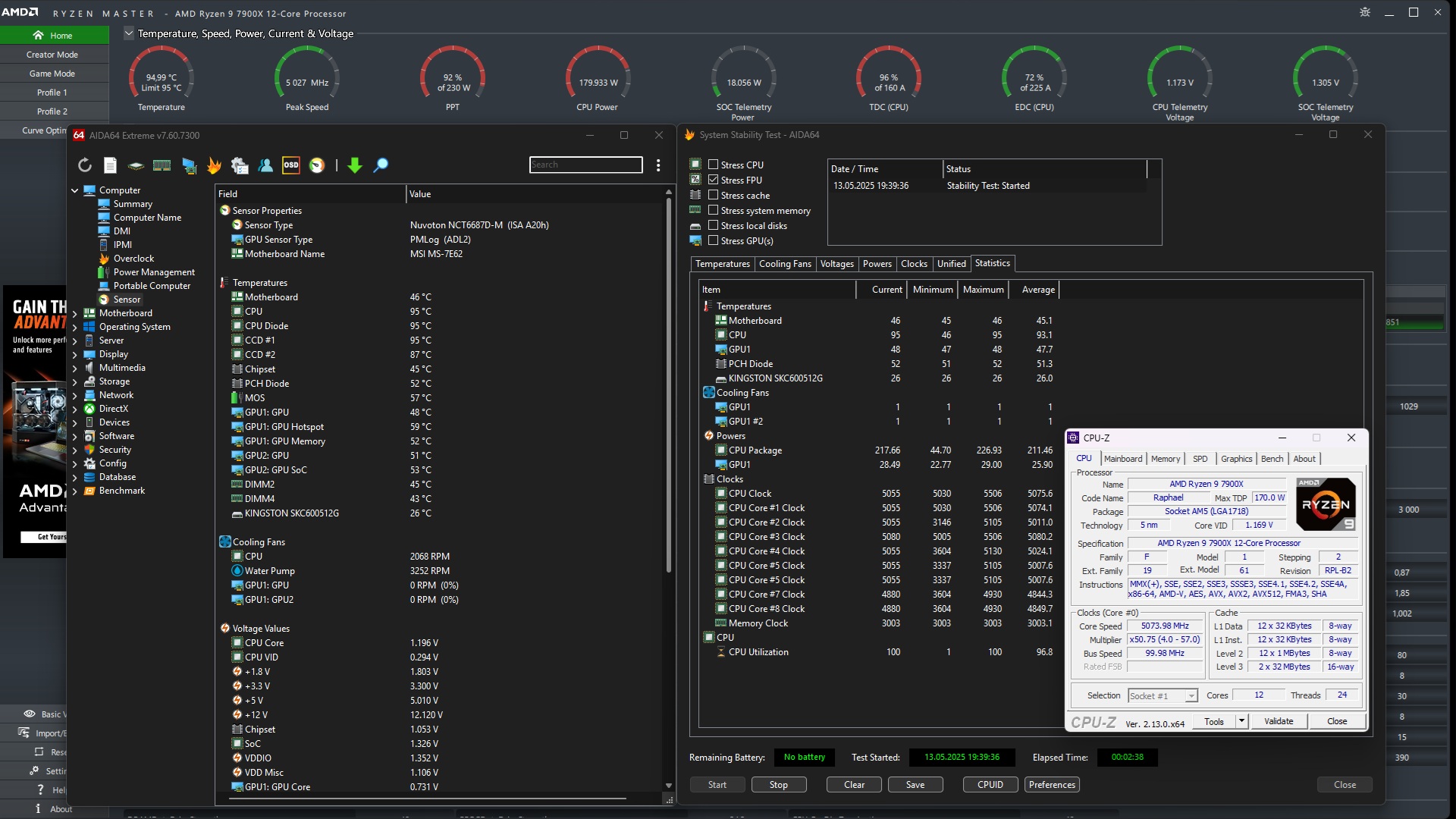Open the OSD panel icon

291,165
